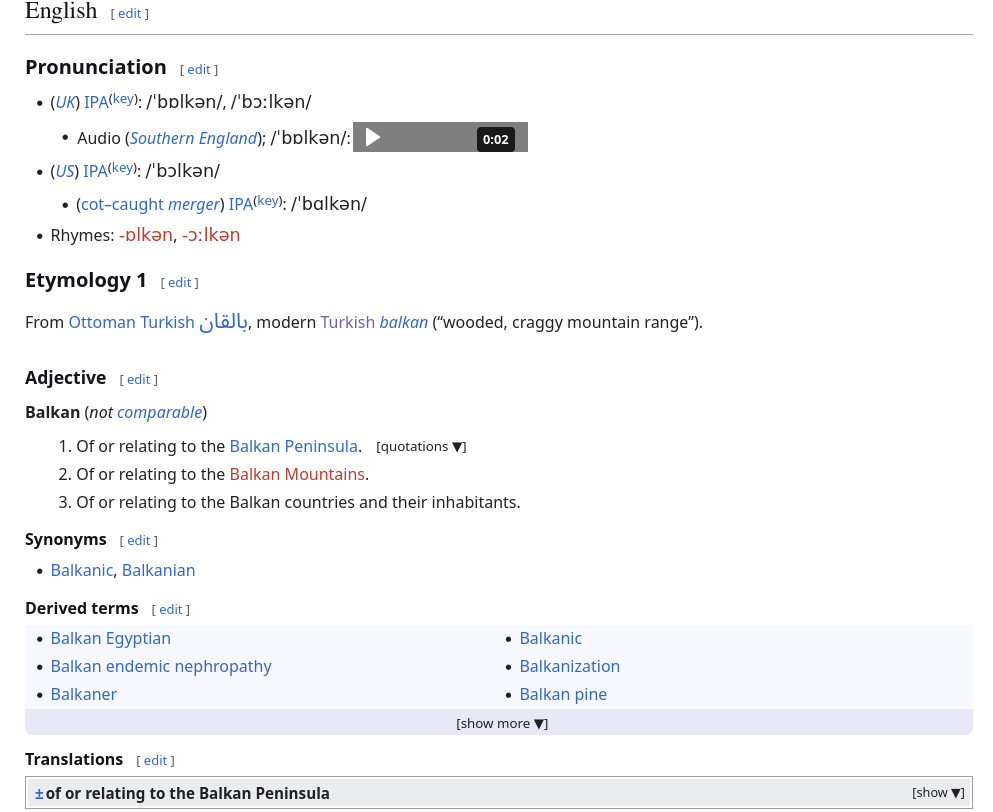Image resolution: width=993 pixels, height=812 pixels.
Task: Expand quotations for Balkan Peninsula definition
Action: [x=421, y=447]
